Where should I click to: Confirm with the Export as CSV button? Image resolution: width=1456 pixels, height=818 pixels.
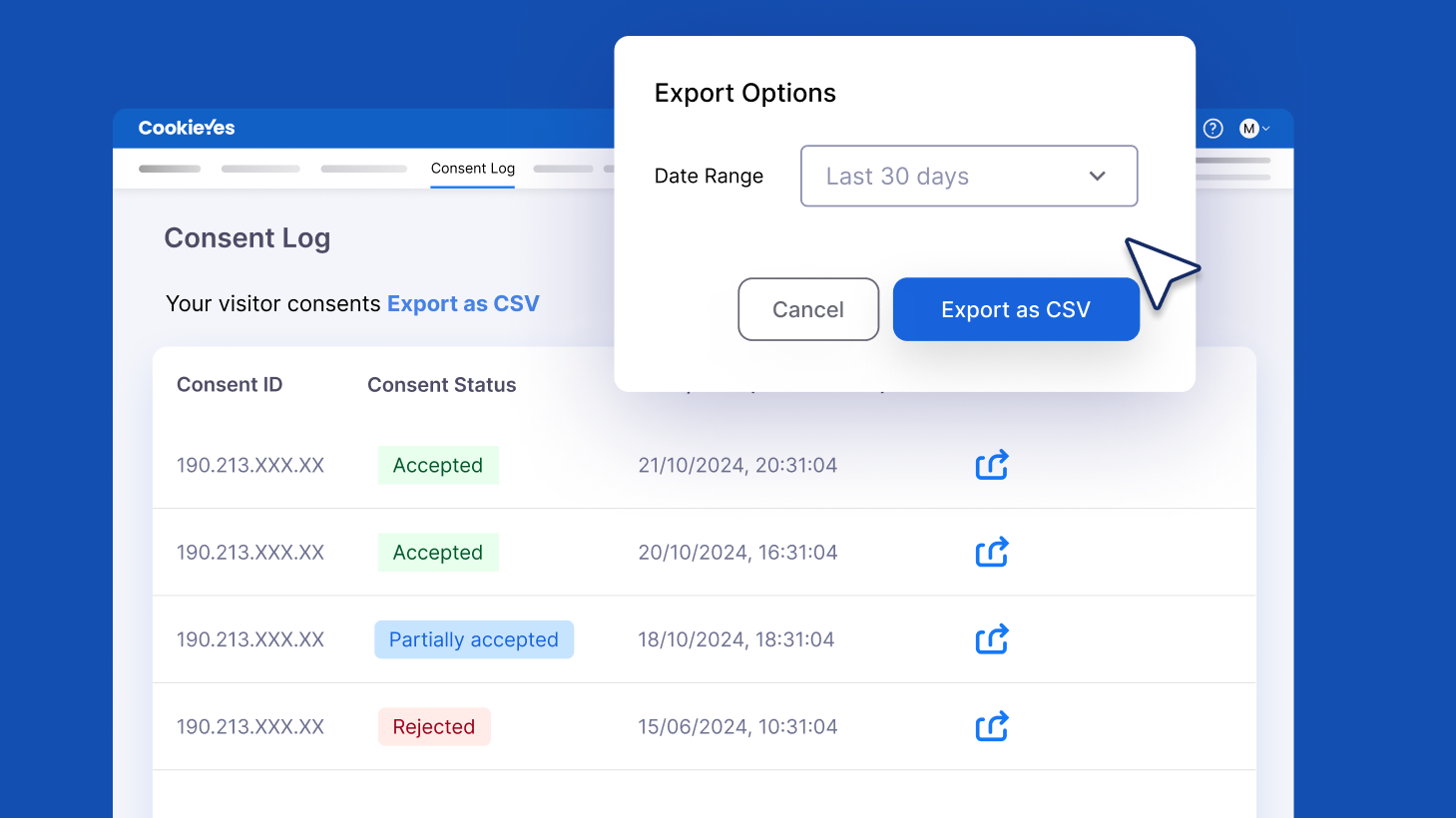[1016, 309]
